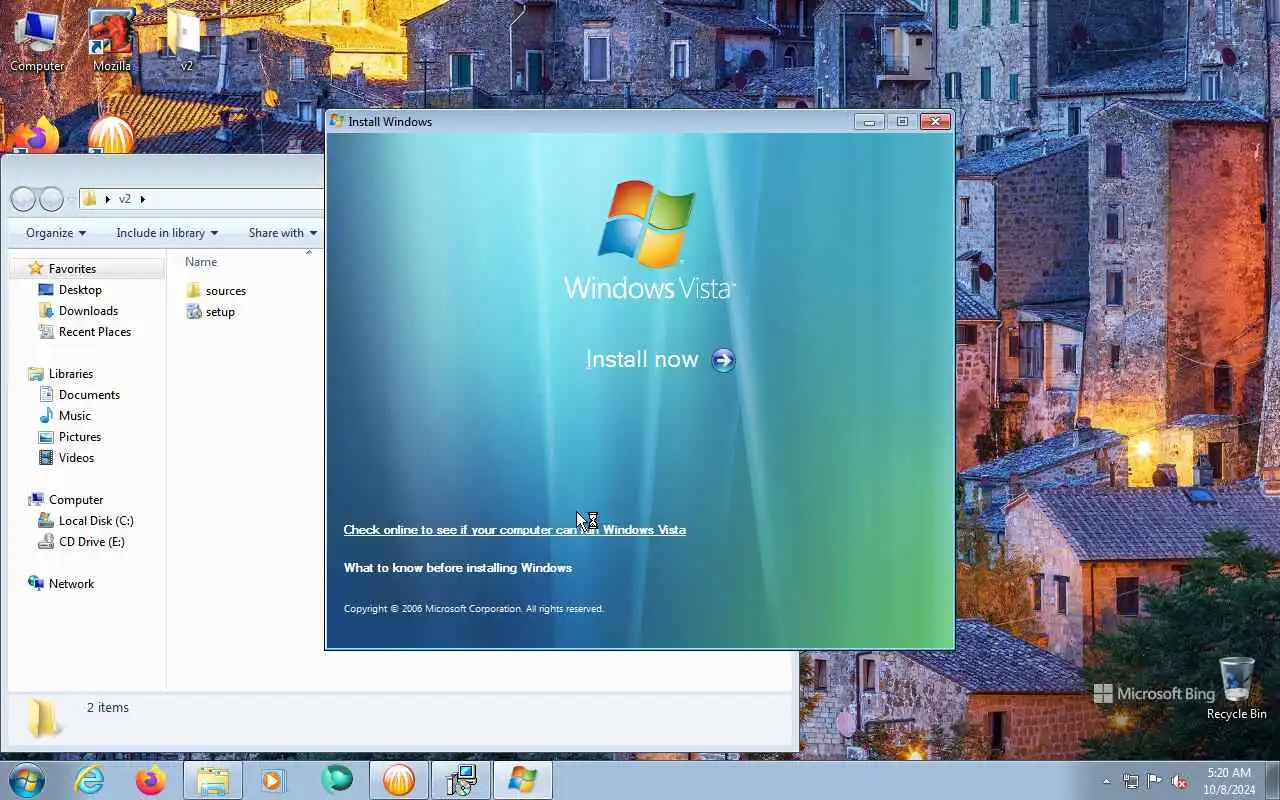This screenshot has width=1280, height=800.
Task: Open the Windows Start menu orb
Action: [x=26, y=779]
